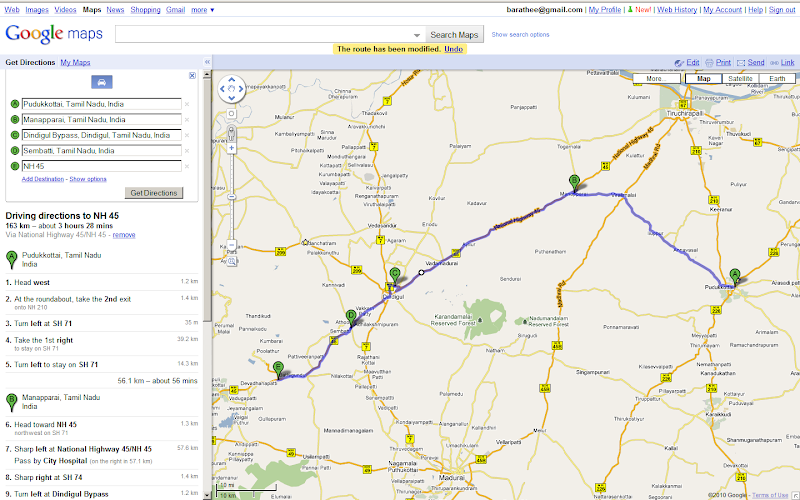The image size is (800, 500).
Task: Click map marker B at Manapparai
Action: [574, 183]
